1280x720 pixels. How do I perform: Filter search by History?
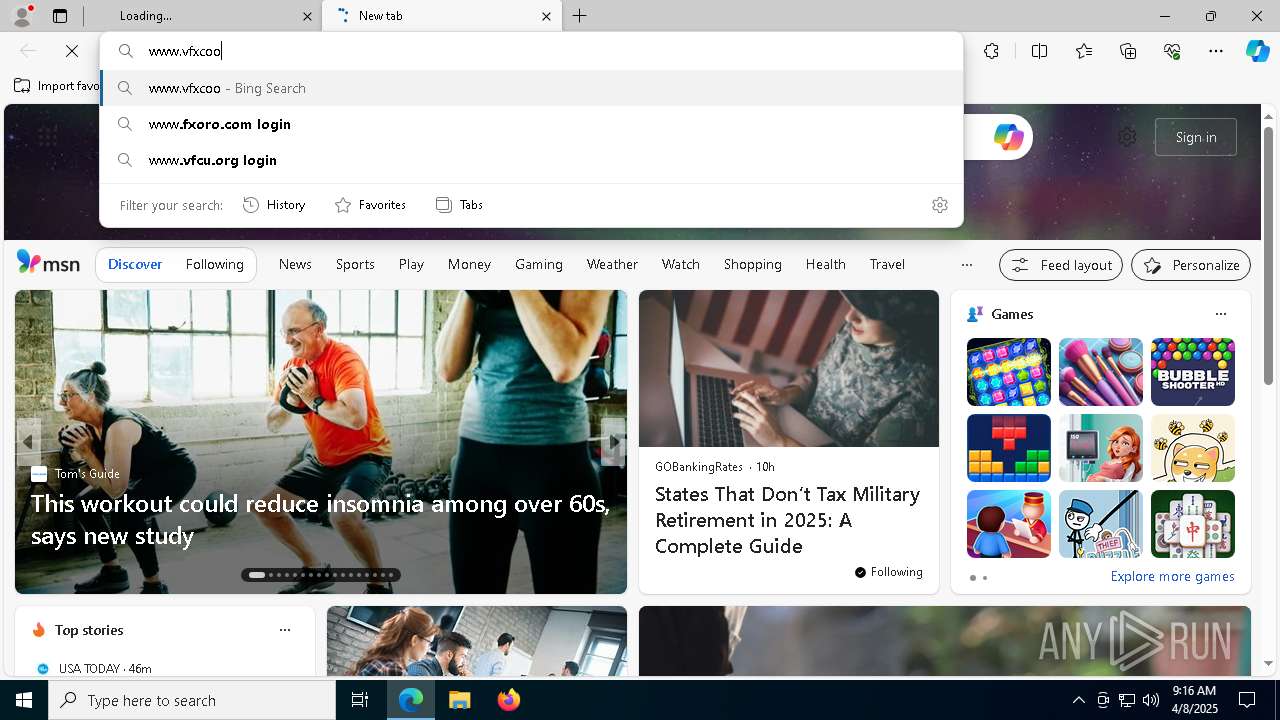pyautogui.click(x=275, y=205)
